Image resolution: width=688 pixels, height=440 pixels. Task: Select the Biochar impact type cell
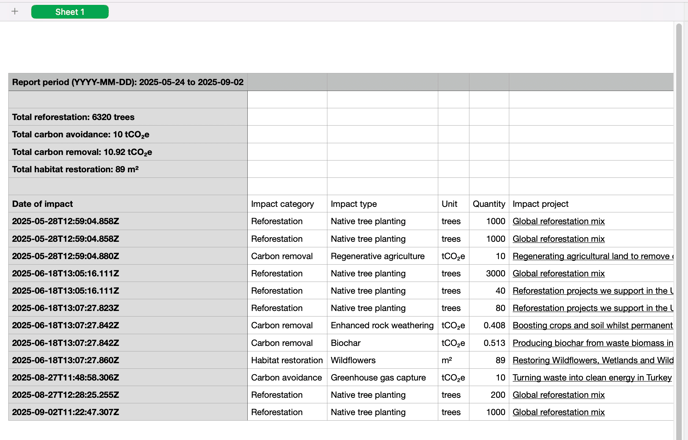(x=383, y=343)
